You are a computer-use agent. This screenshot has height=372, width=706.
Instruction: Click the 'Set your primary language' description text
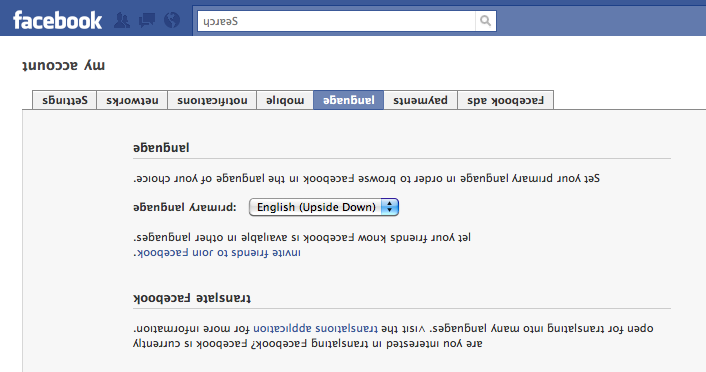[x=367, y=178]
